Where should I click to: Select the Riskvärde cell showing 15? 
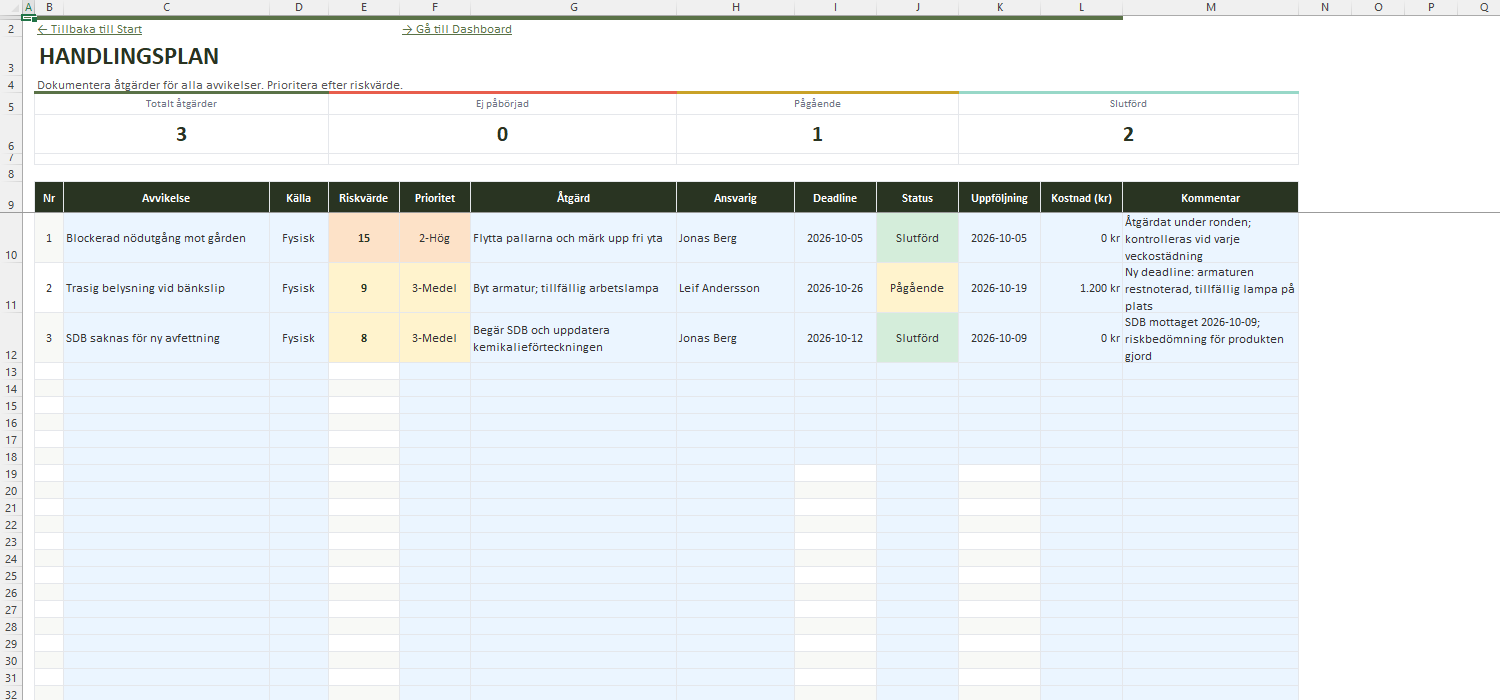point(364,238)
